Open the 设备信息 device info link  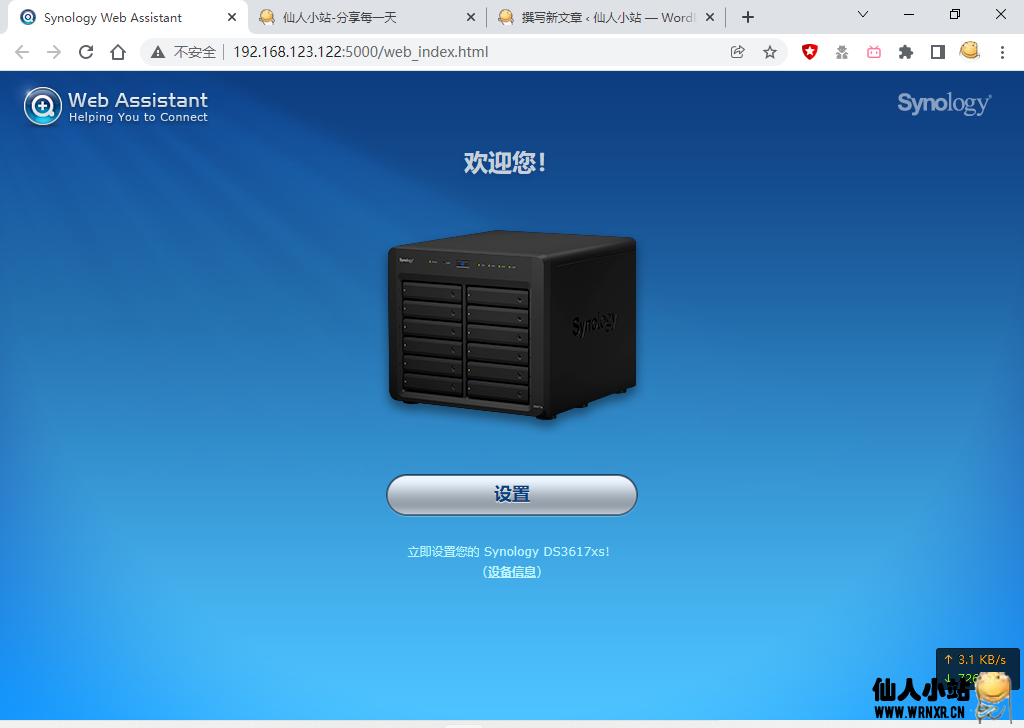pos(512,572)
